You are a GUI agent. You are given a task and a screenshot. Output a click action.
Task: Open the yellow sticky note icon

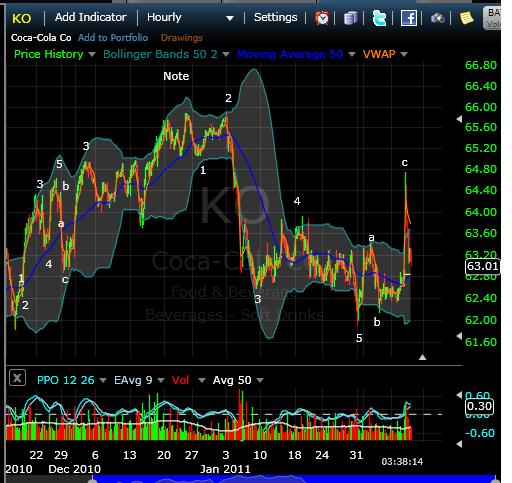[466, 18]
